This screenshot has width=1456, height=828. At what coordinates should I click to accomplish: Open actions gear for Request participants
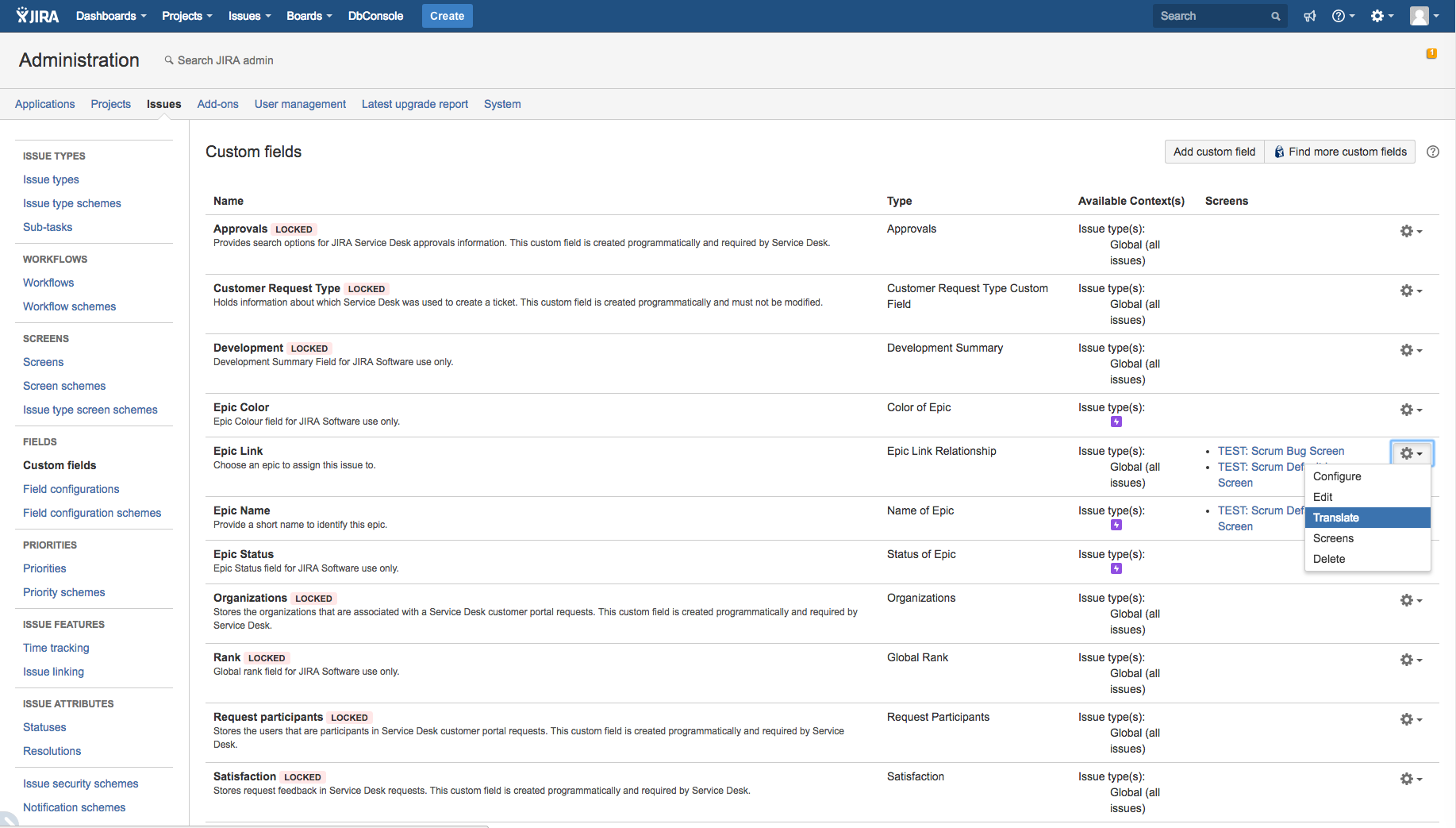click(1411, 719)
